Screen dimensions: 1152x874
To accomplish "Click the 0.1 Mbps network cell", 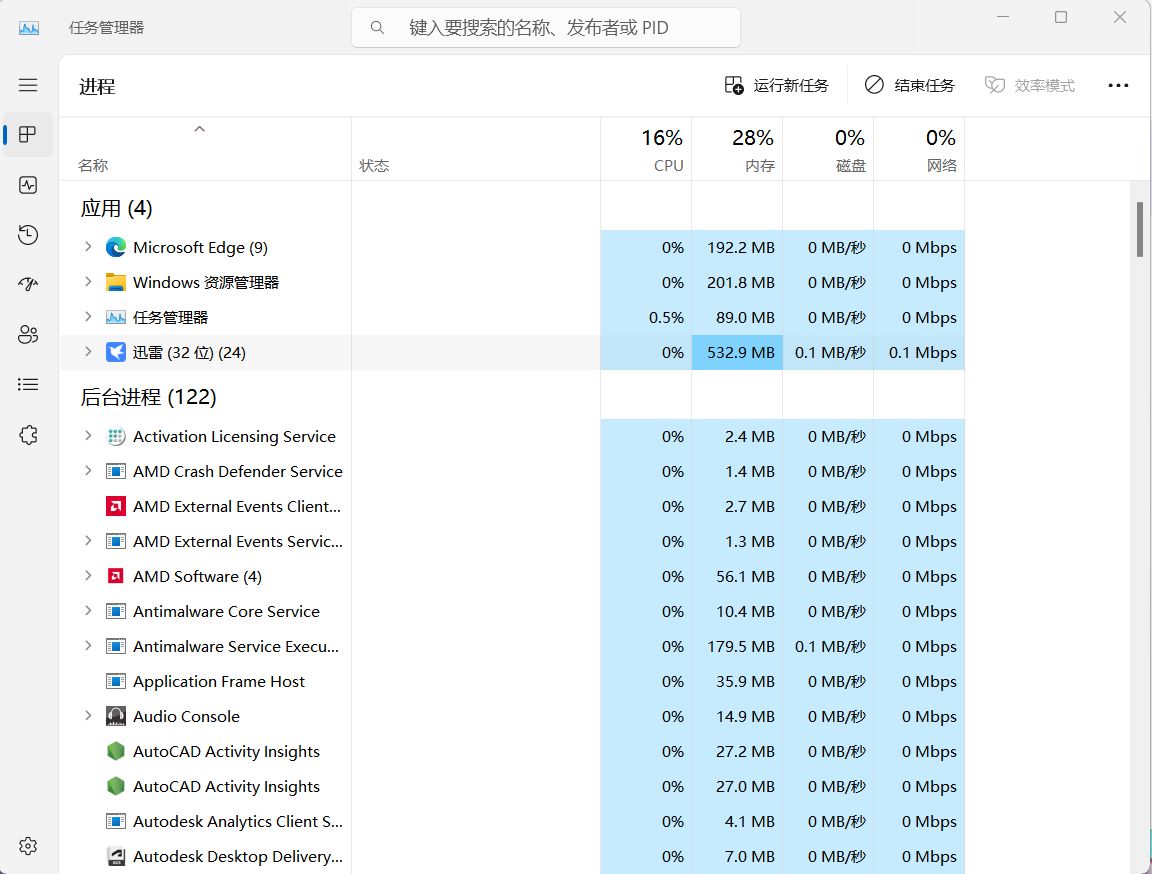I will (x=920, y=353).
